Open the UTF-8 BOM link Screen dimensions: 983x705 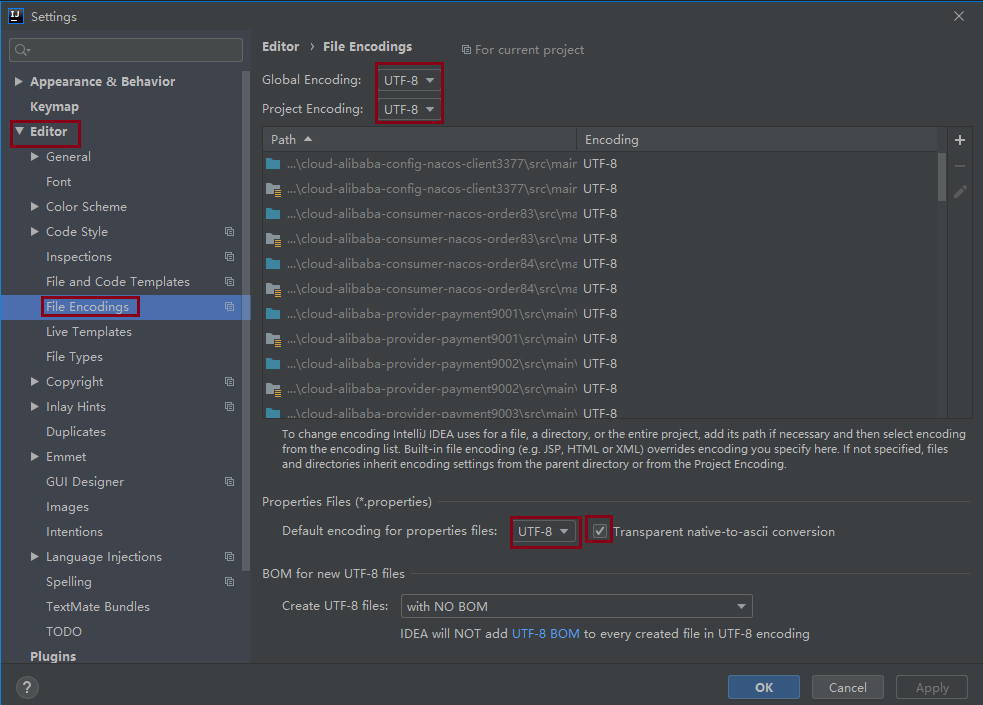(x=545, y=634)
